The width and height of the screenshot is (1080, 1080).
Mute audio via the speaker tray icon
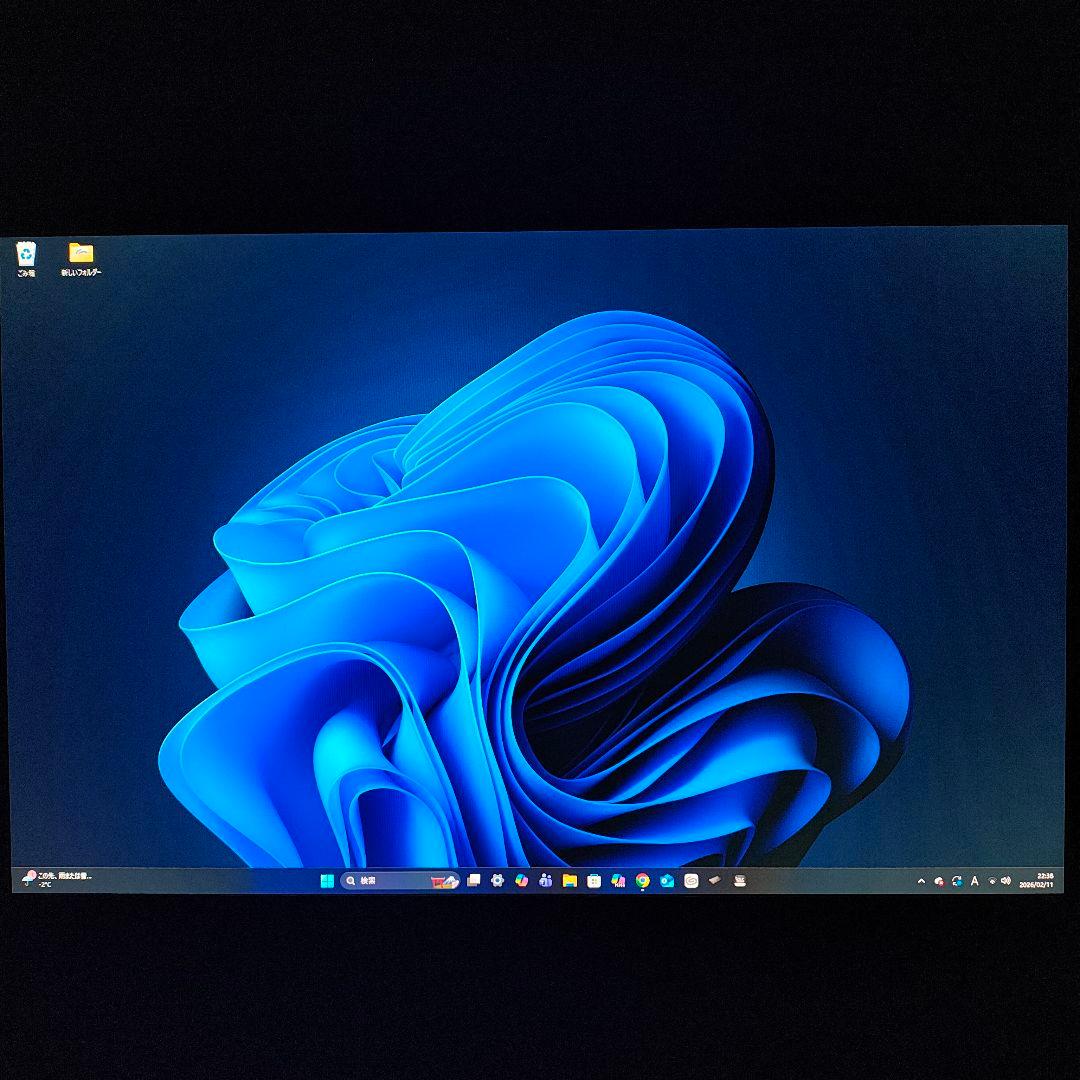(x=1006, y=880)
